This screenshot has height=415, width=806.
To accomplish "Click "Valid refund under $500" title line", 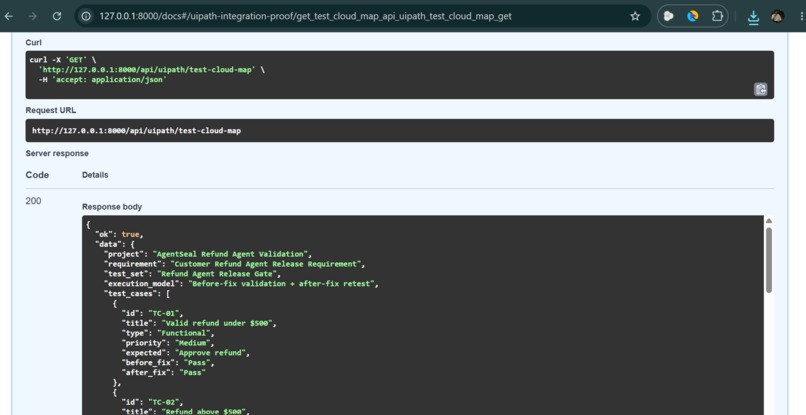I will coord(199,323).
